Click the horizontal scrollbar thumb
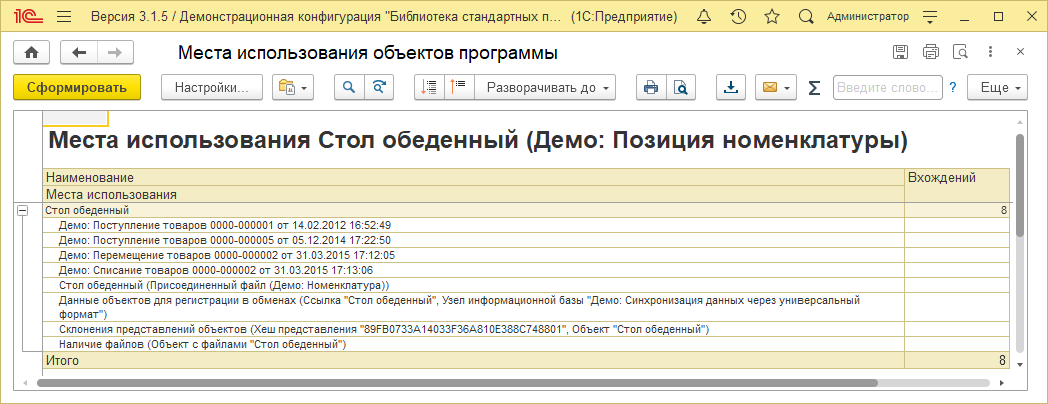 (x=456, y=383)
